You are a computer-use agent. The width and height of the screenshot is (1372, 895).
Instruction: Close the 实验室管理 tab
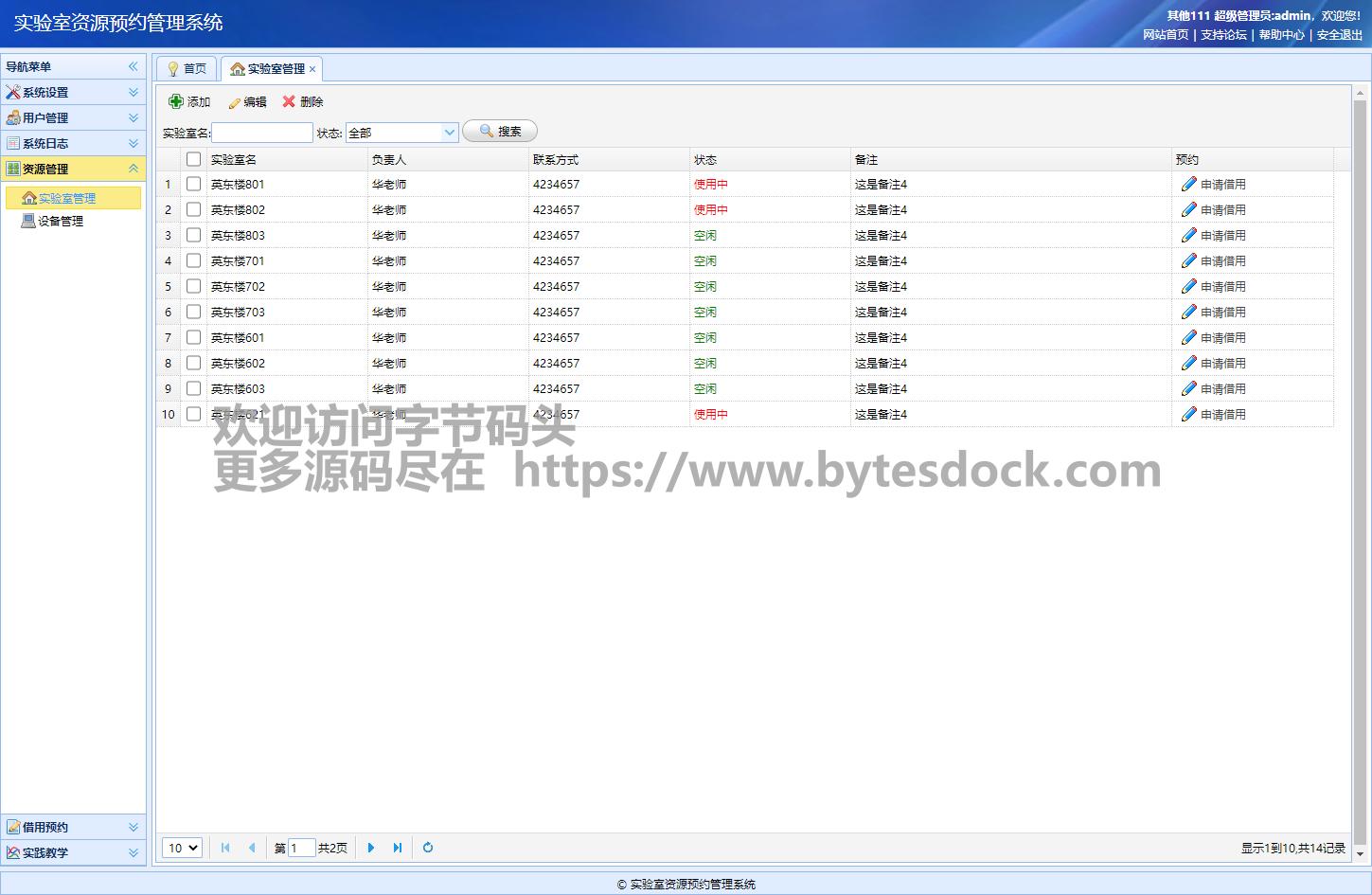tap(312, 69)
